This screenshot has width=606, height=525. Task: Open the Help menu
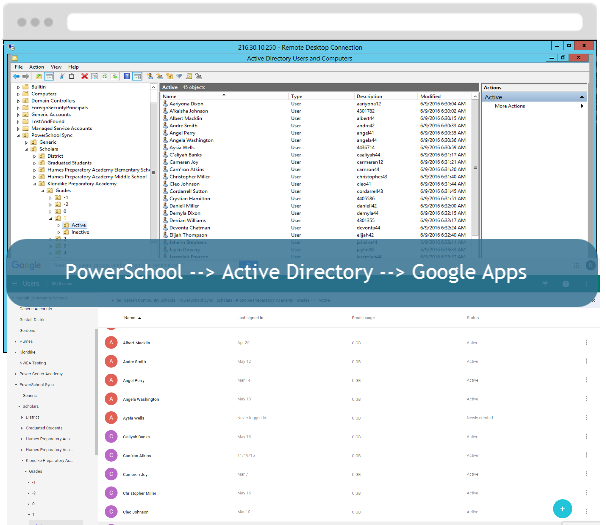click(x=73, y=67)
